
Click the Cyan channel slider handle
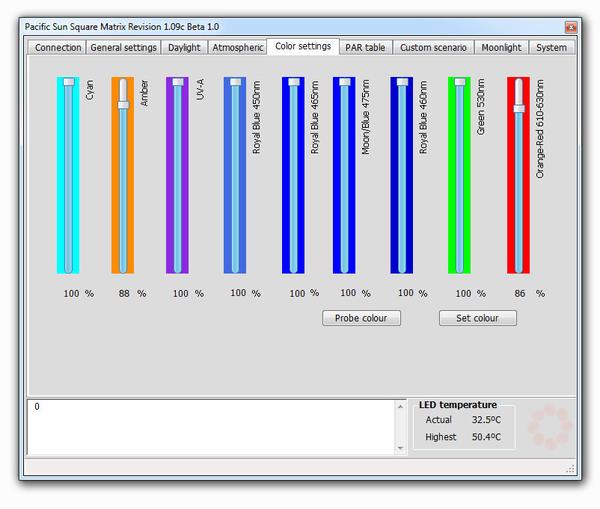(68, 82)
